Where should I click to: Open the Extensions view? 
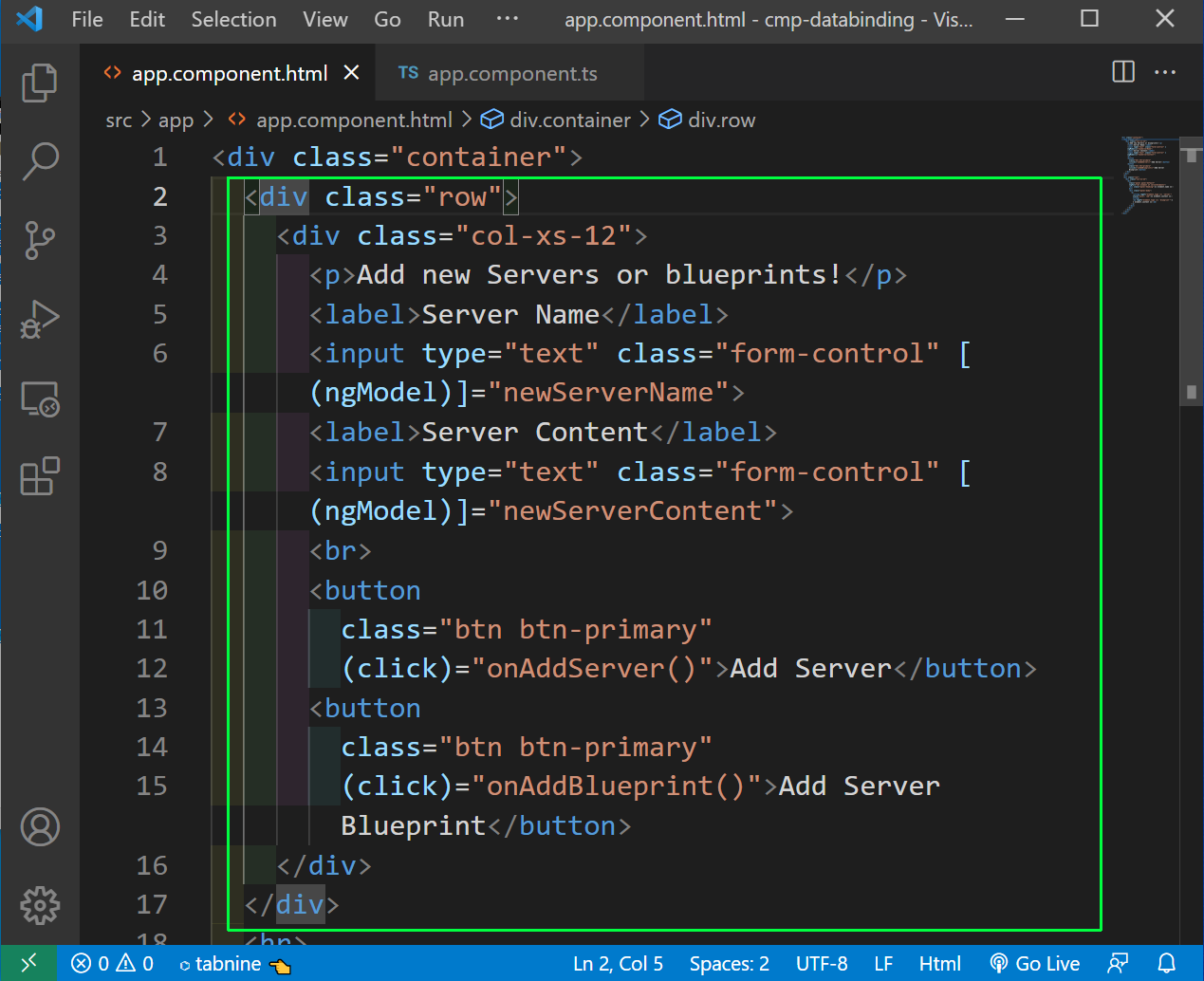pyautogui.click(x=40, y=476)
